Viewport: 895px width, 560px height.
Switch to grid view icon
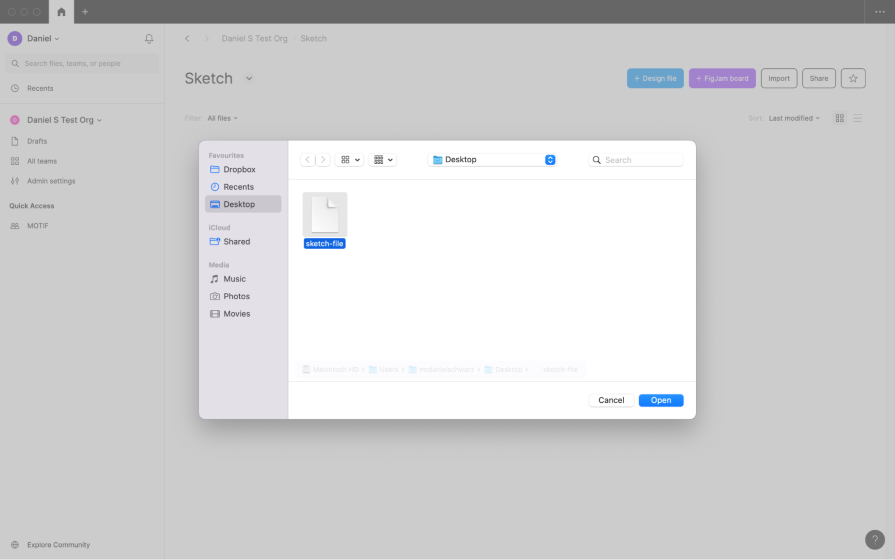(x=840, y=118)
